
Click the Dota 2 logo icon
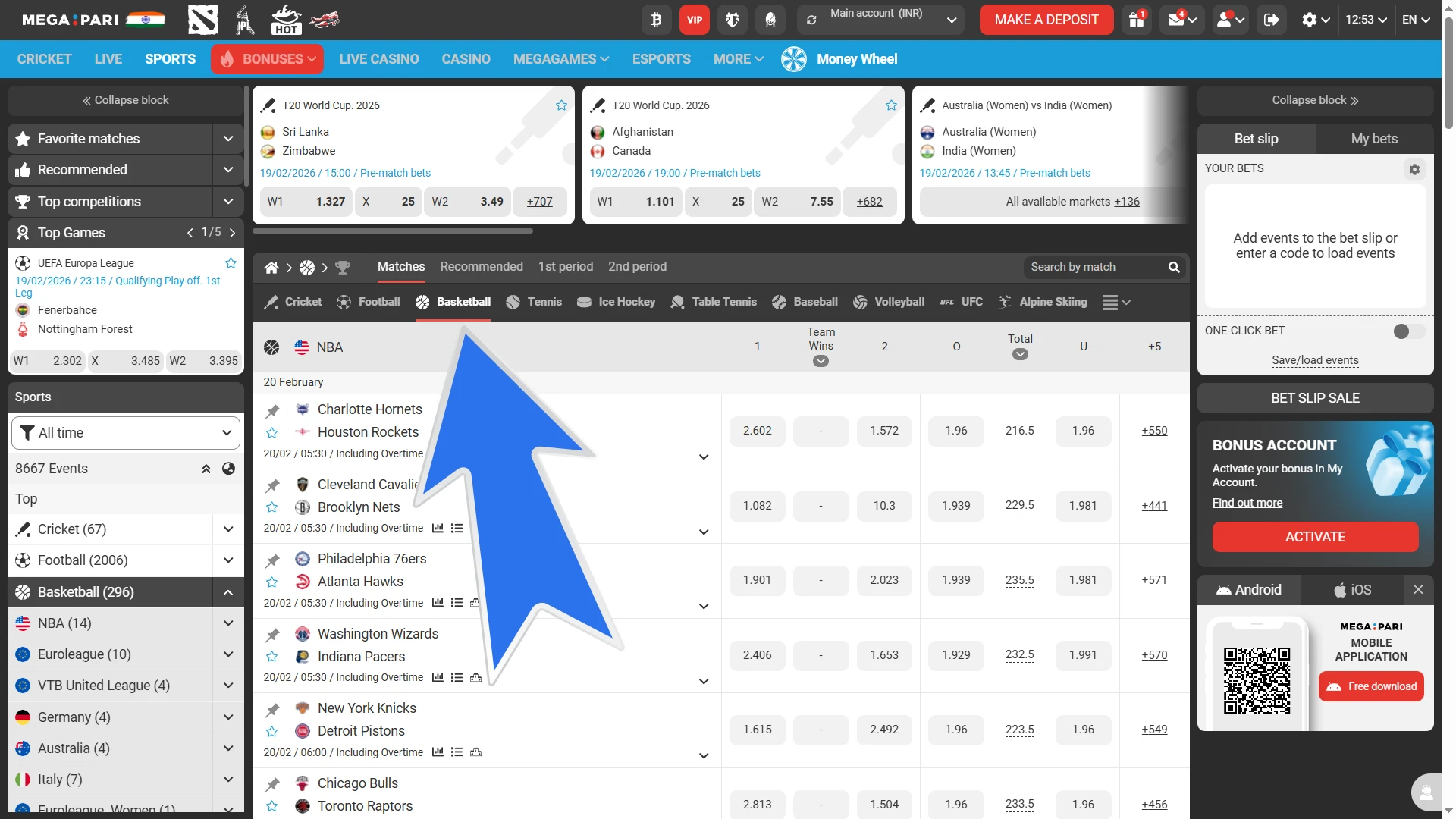coord(203,20)
